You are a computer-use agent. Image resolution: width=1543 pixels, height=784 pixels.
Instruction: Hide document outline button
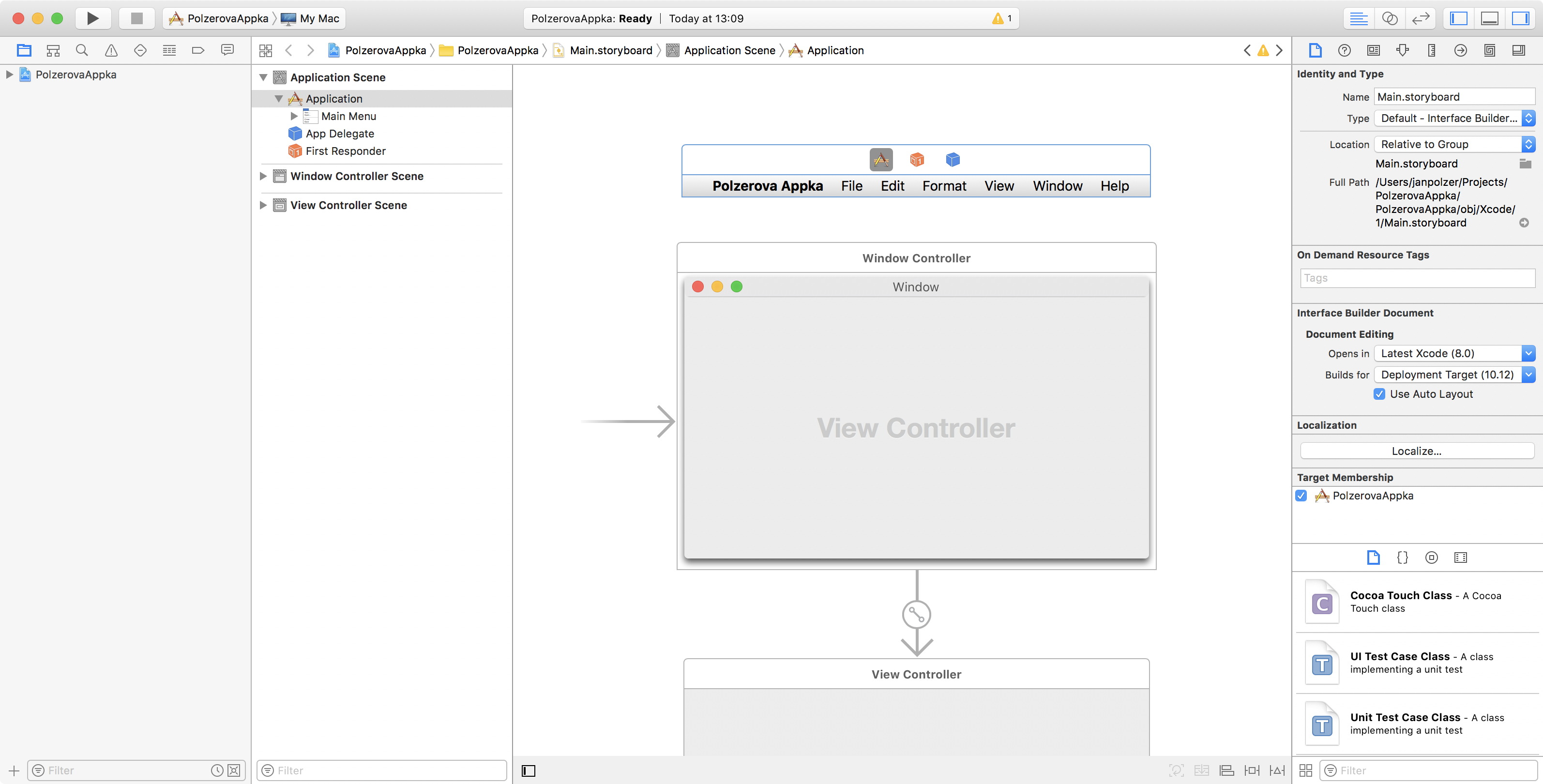(x=529, y=771)
